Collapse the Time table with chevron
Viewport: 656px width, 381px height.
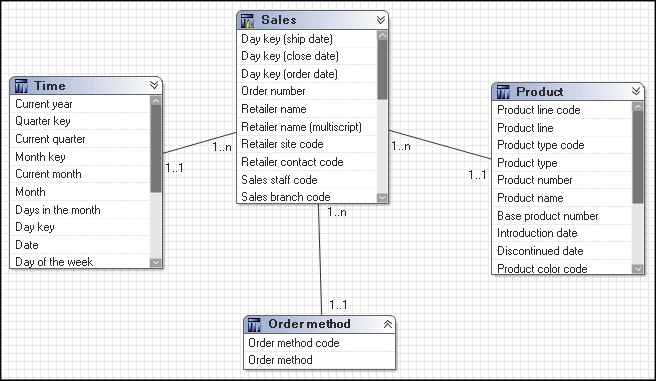coord(154,85)
